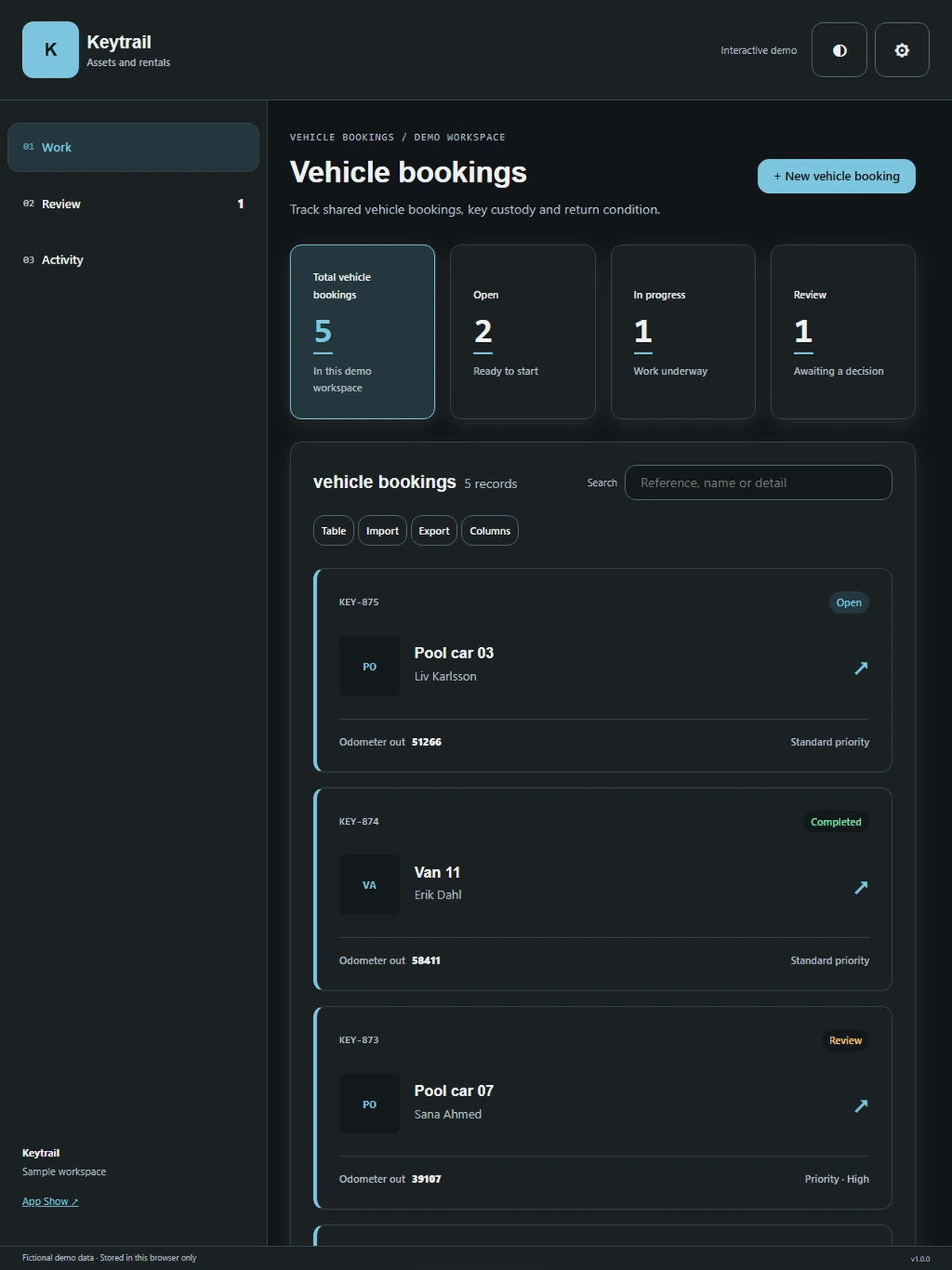Click the odometer value 39107

[427, 1179]
